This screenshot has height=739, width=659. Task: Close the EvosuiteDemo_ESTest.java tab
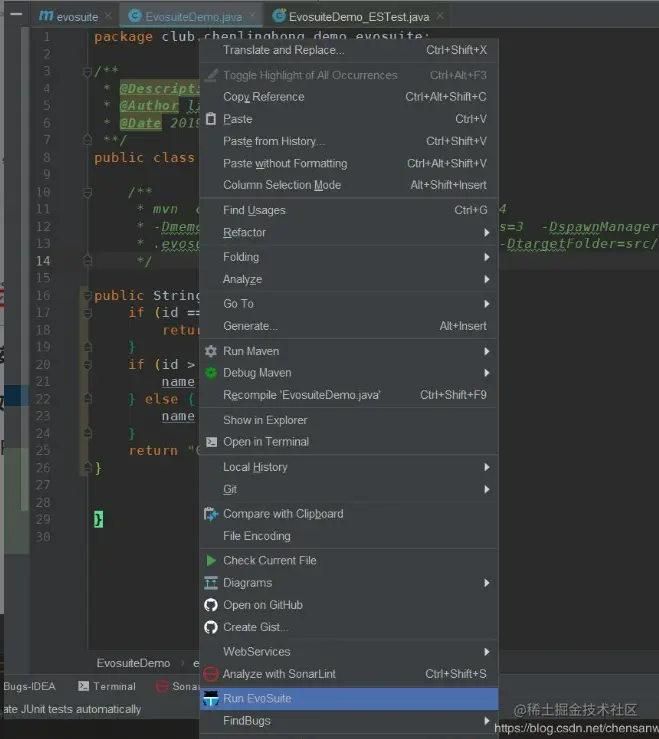(x=440, y=16)
